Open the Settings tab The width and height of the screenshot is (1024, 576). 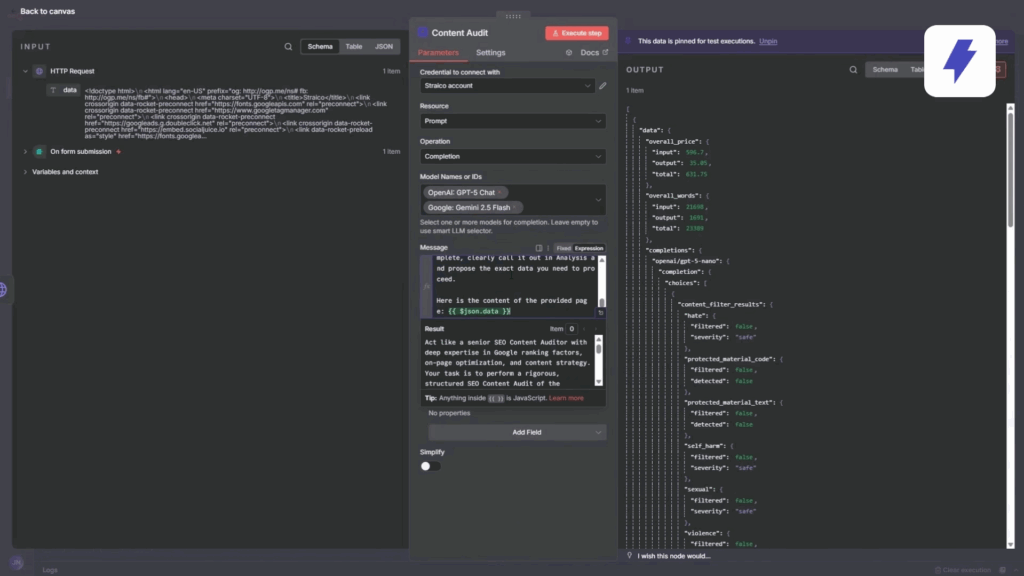(x=490, y=53)
